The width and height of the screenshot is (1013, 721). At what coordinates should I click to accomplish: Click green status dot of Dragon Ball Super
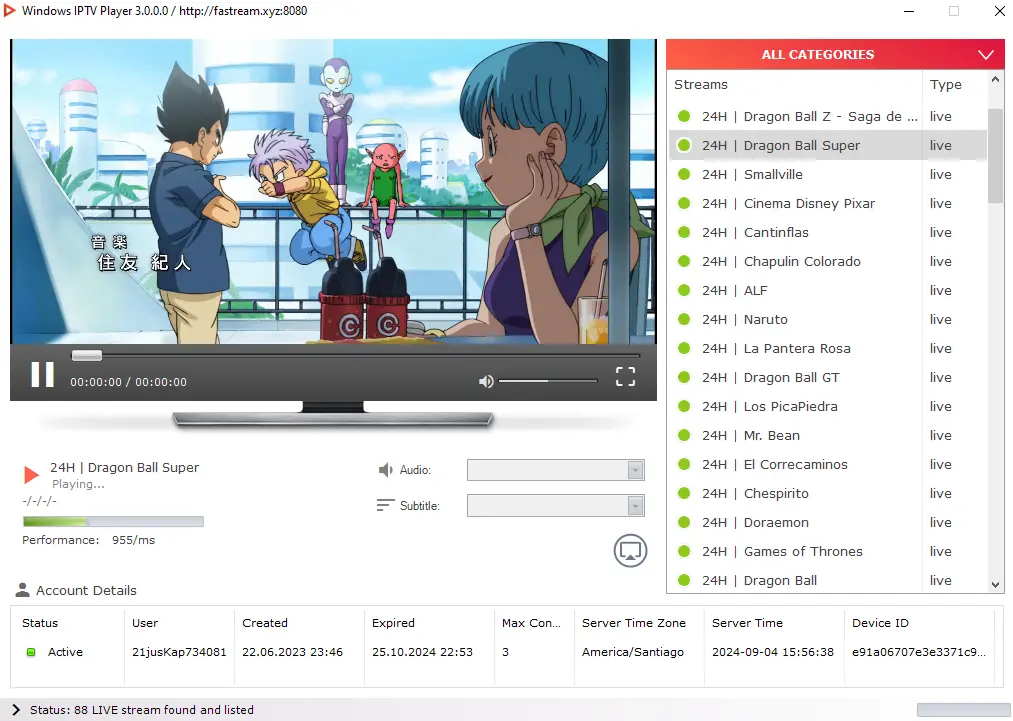tap(684, 145)
